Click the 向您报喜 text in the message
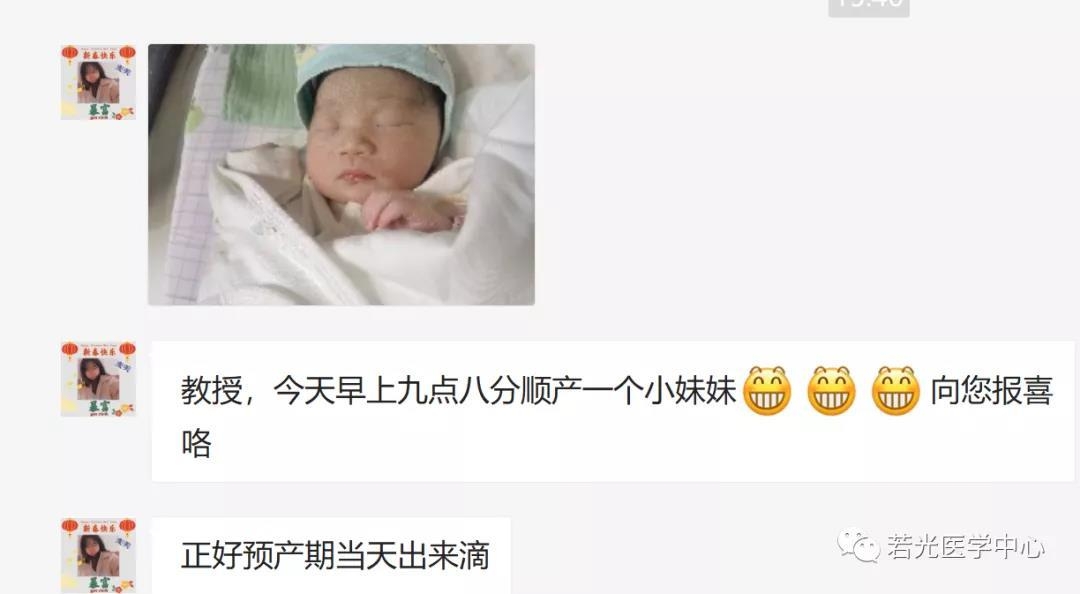Viewport: 1080px width, 594px height. click(992, 391)
